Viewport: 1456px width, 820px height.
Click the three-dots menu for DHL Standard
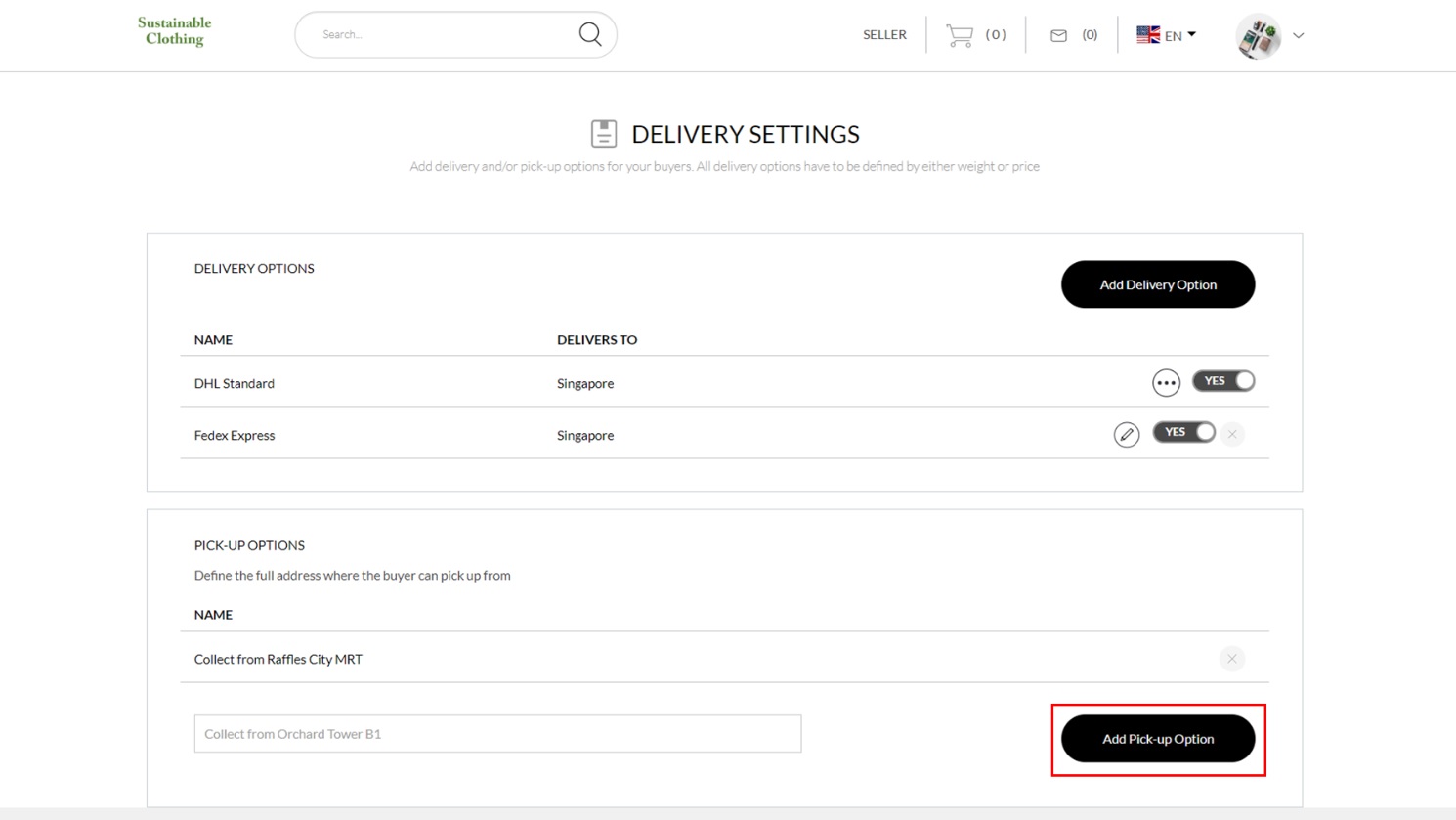pyautogui.click(x=1166, y=383)
